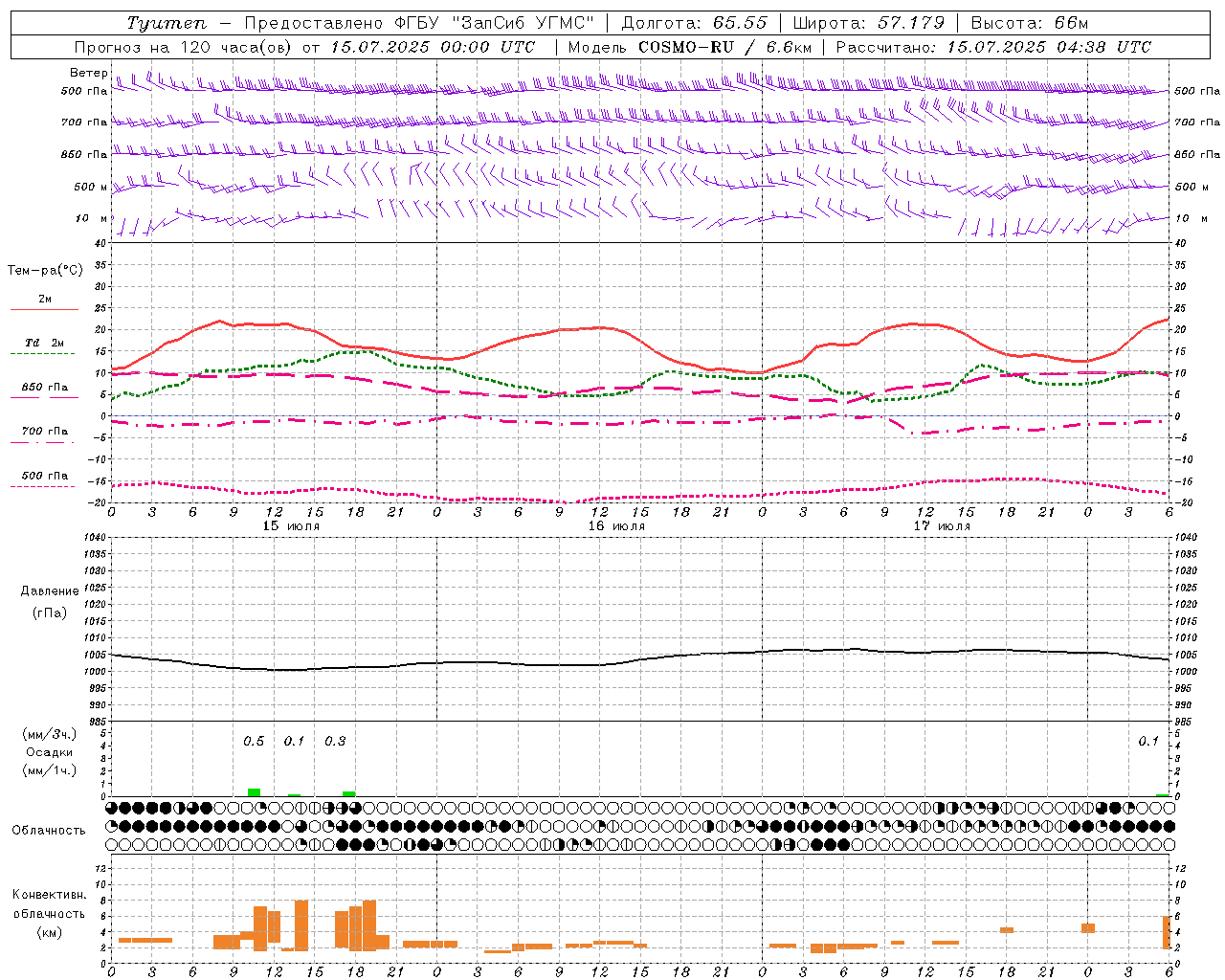The height and width of the screenshot is (980, 1225).
Task: Click the left '10 м' wind level label
Action: click(92, 218)
